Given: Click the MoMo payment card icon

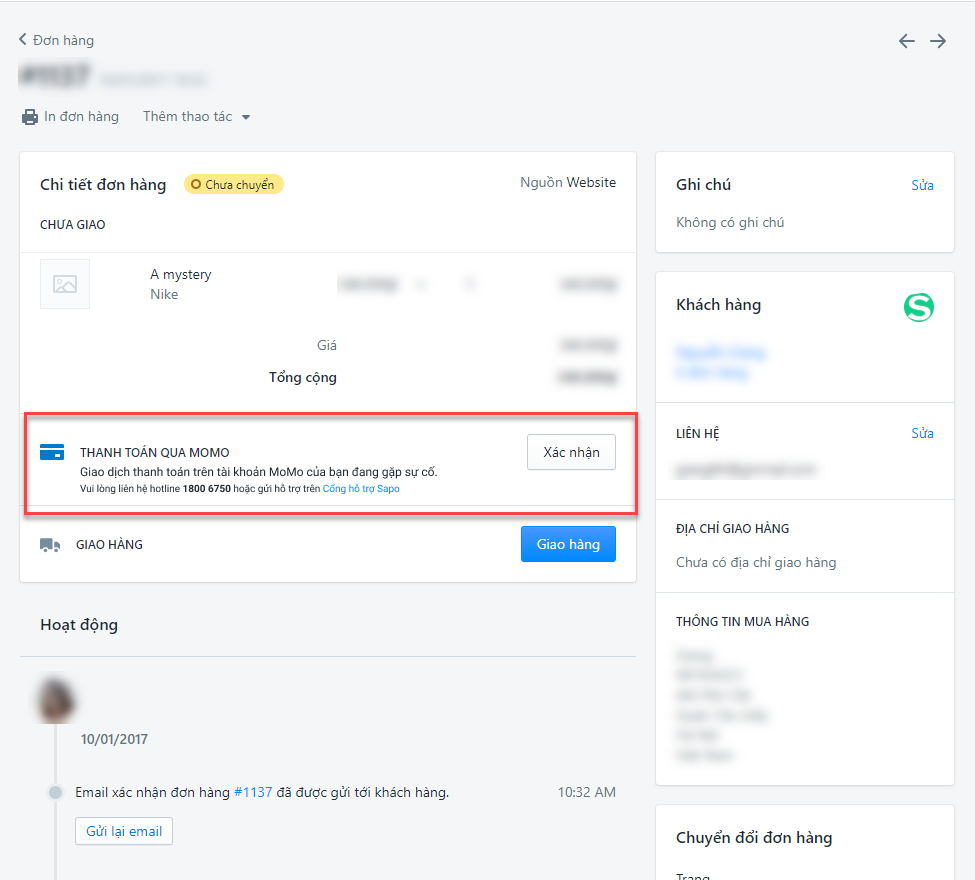Looking at the screenshot, I should [x=51, y=451].
